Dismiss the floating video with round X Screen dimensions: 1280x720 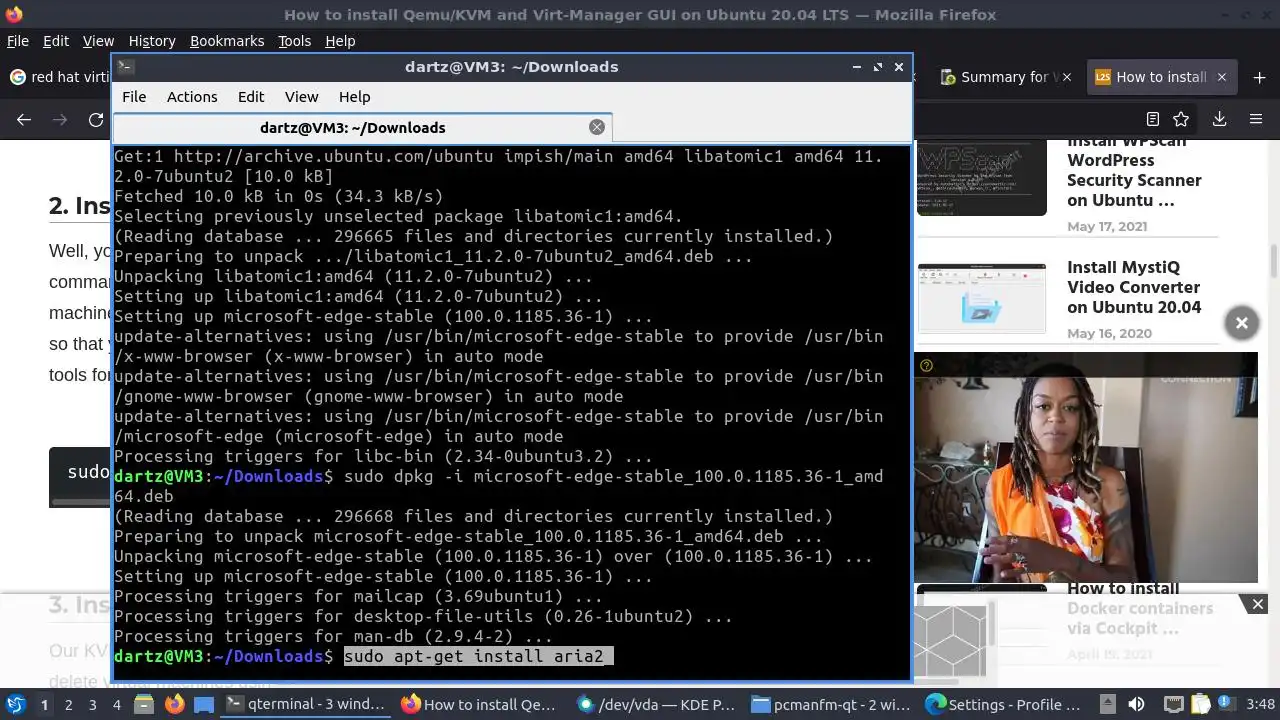click(x=1242, y=323)
